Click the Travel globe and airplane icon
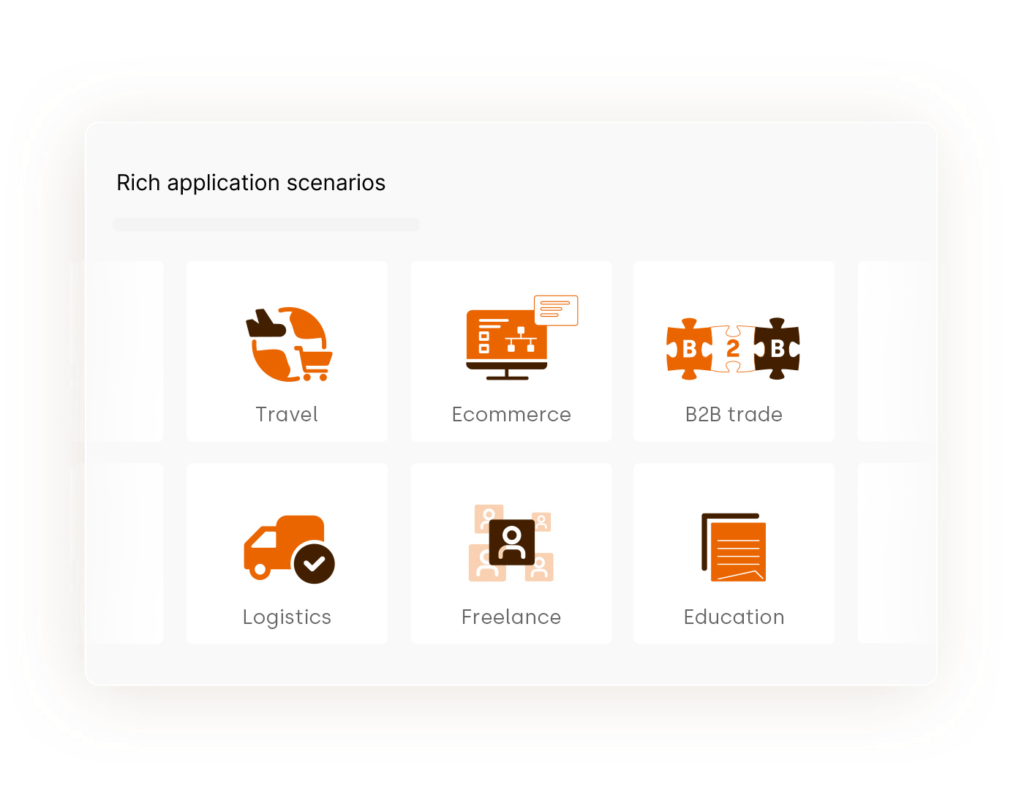The image size is (1024, 790). point(289,344)
